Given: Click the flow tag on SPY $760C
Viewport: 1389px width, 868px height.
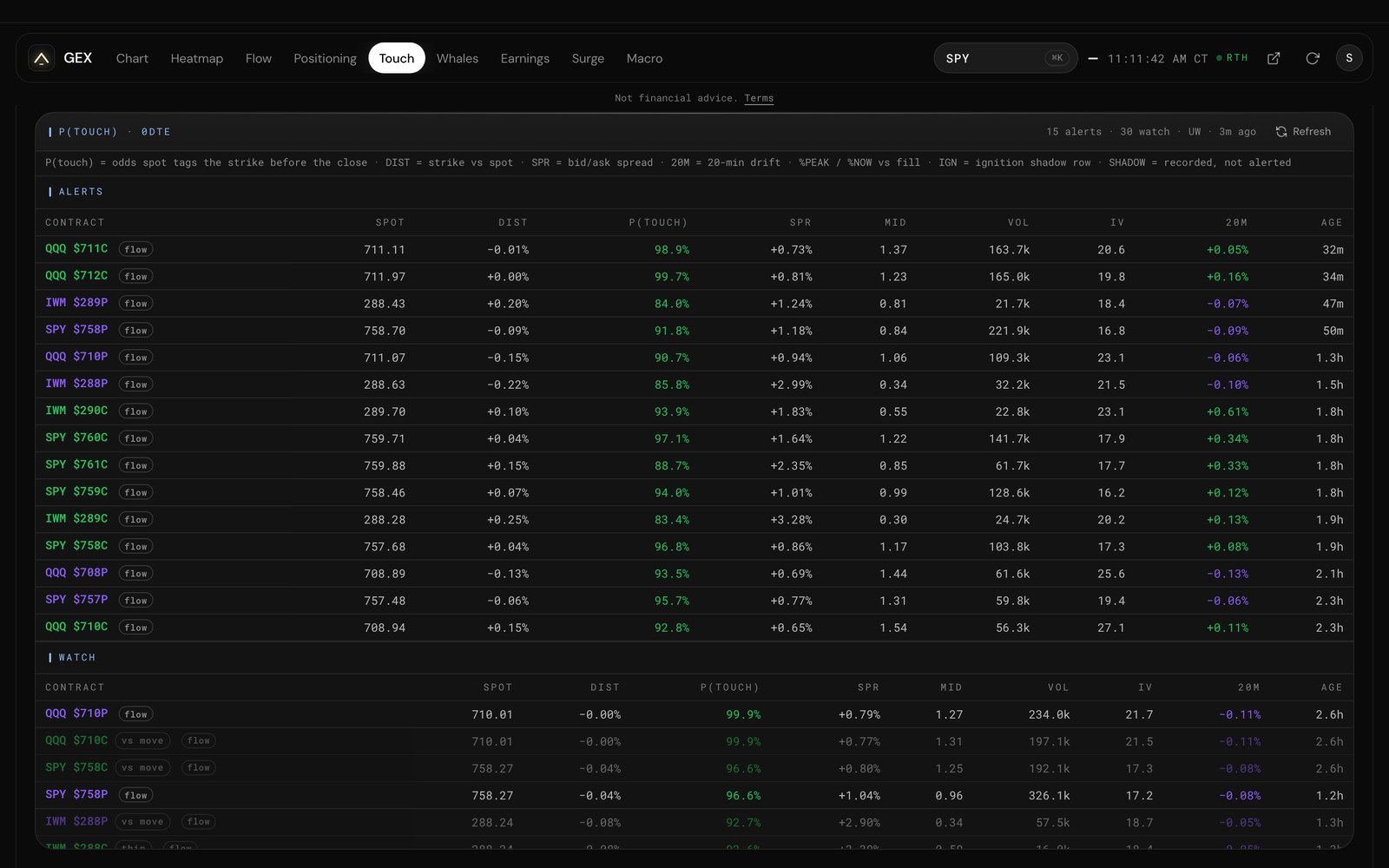Looking at the screenshot, I should [x=136, y=438].
